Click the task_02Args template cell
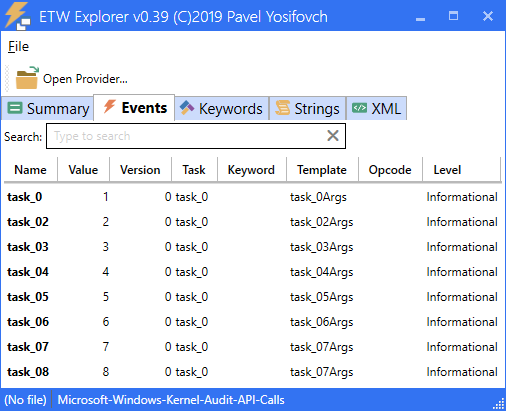The width and height of the screenshot is (506, 411). (322, 222)
